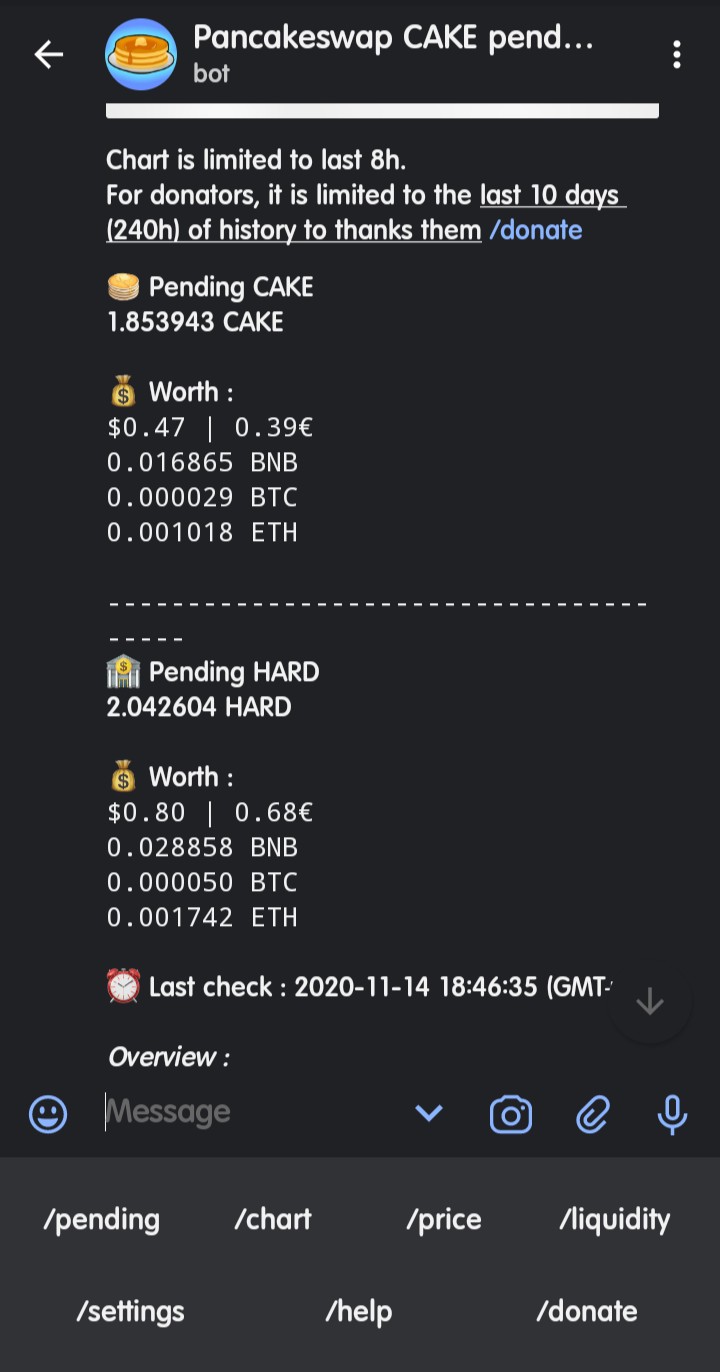
Task: Tap the /donate link in message
Action: pos(535,230)
